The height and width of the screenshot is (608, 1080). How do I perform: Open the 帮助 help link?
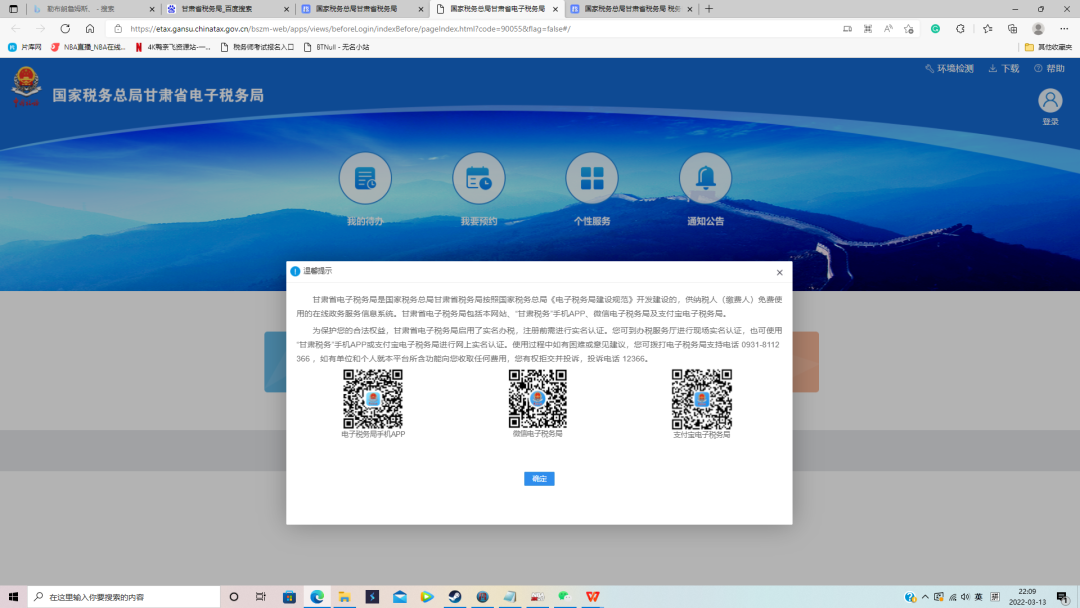(x=1050, y=69)
